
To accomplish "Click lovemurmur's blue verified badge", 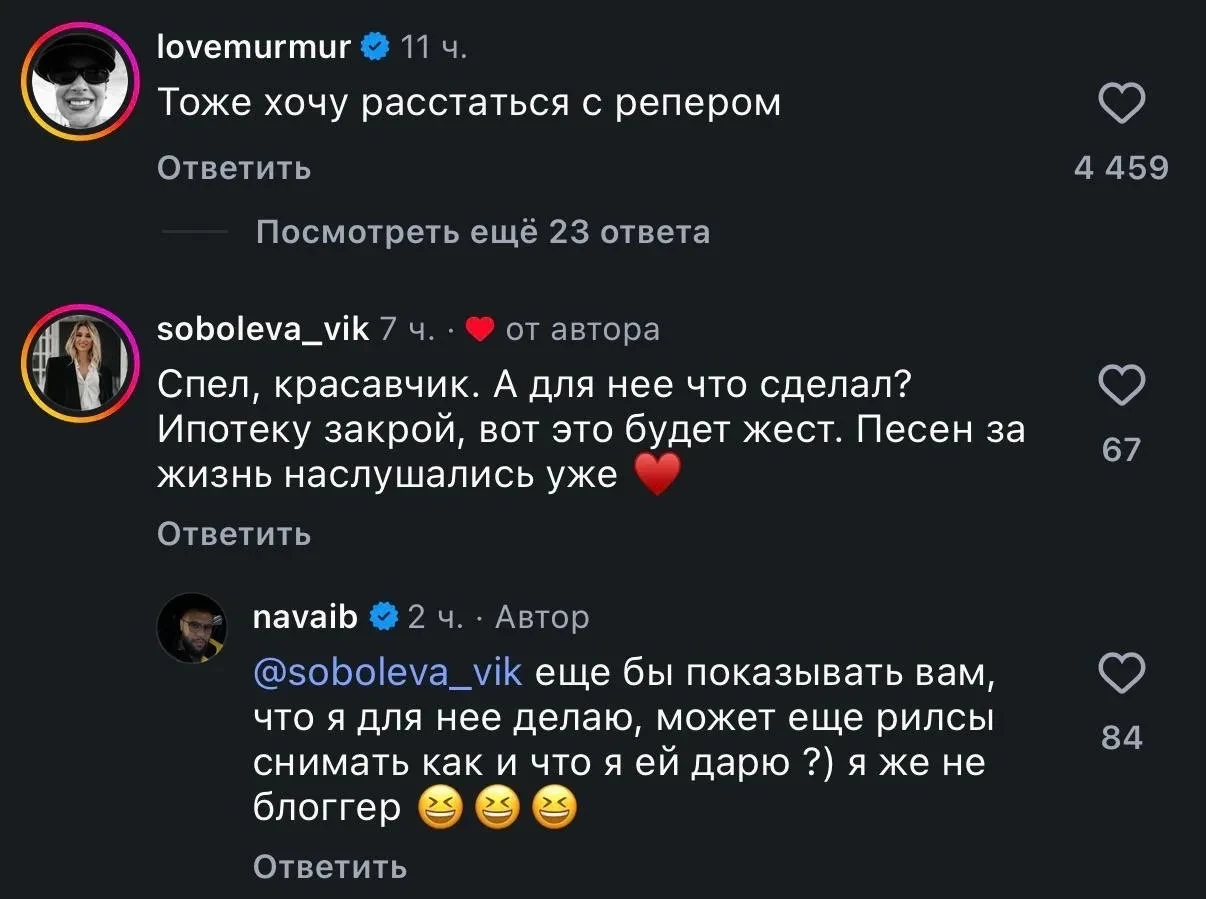I will (x=375, y=46).
